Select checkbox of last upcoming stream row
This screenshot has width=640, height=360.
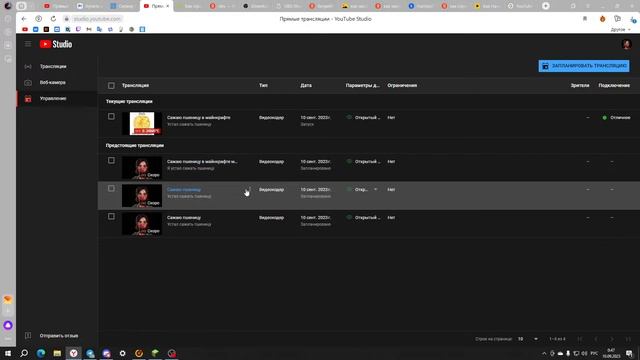tap(111, 216)
